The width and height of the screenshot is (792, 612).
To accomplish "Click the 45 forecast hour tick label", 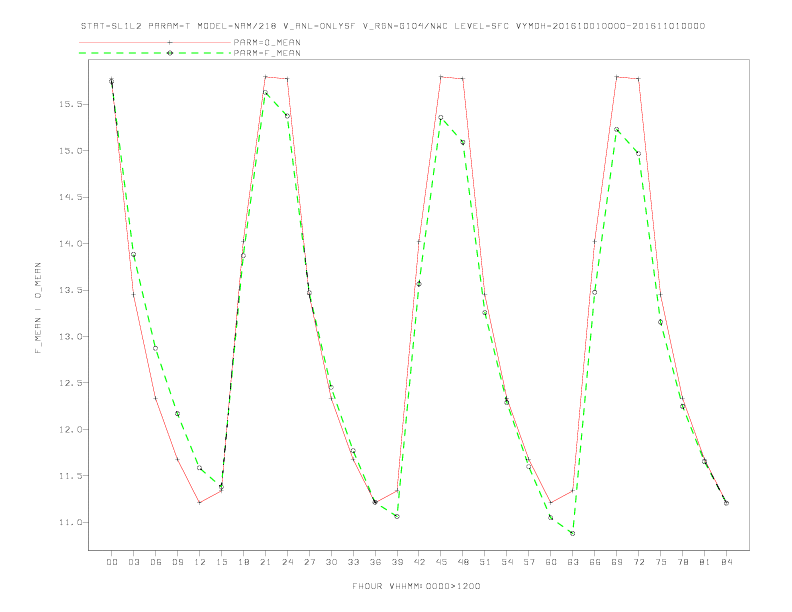I will (x=441, y=562).
